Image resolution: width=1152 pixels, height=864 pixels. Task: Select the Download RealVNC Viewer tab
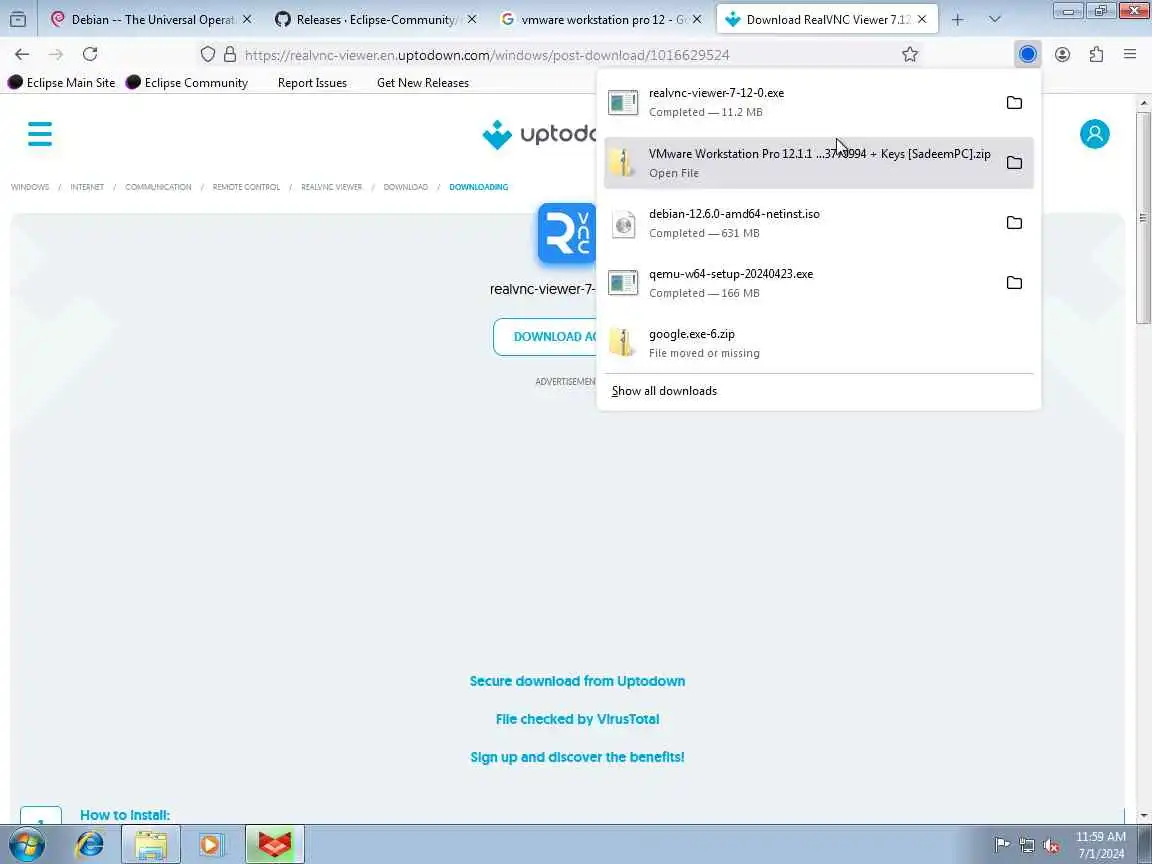[x=827, y=19]
